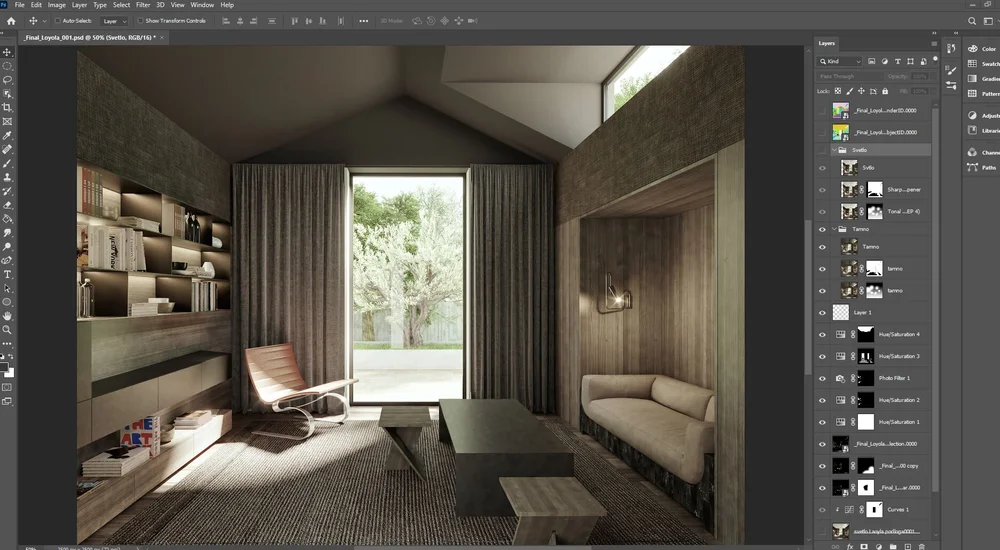This screenshot has width=1000, height=550.
Task: Add layer style with fx icon
Action: click(x=849, y=546)
